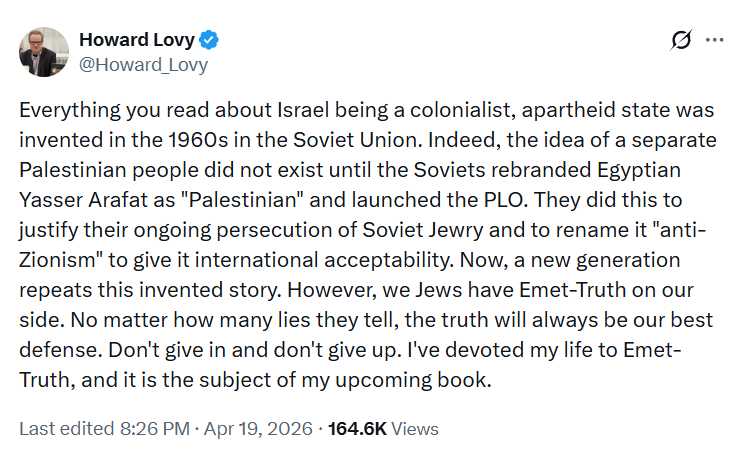
Task: Open the Grok explain-post icon
Action: [x=681, y=40]
